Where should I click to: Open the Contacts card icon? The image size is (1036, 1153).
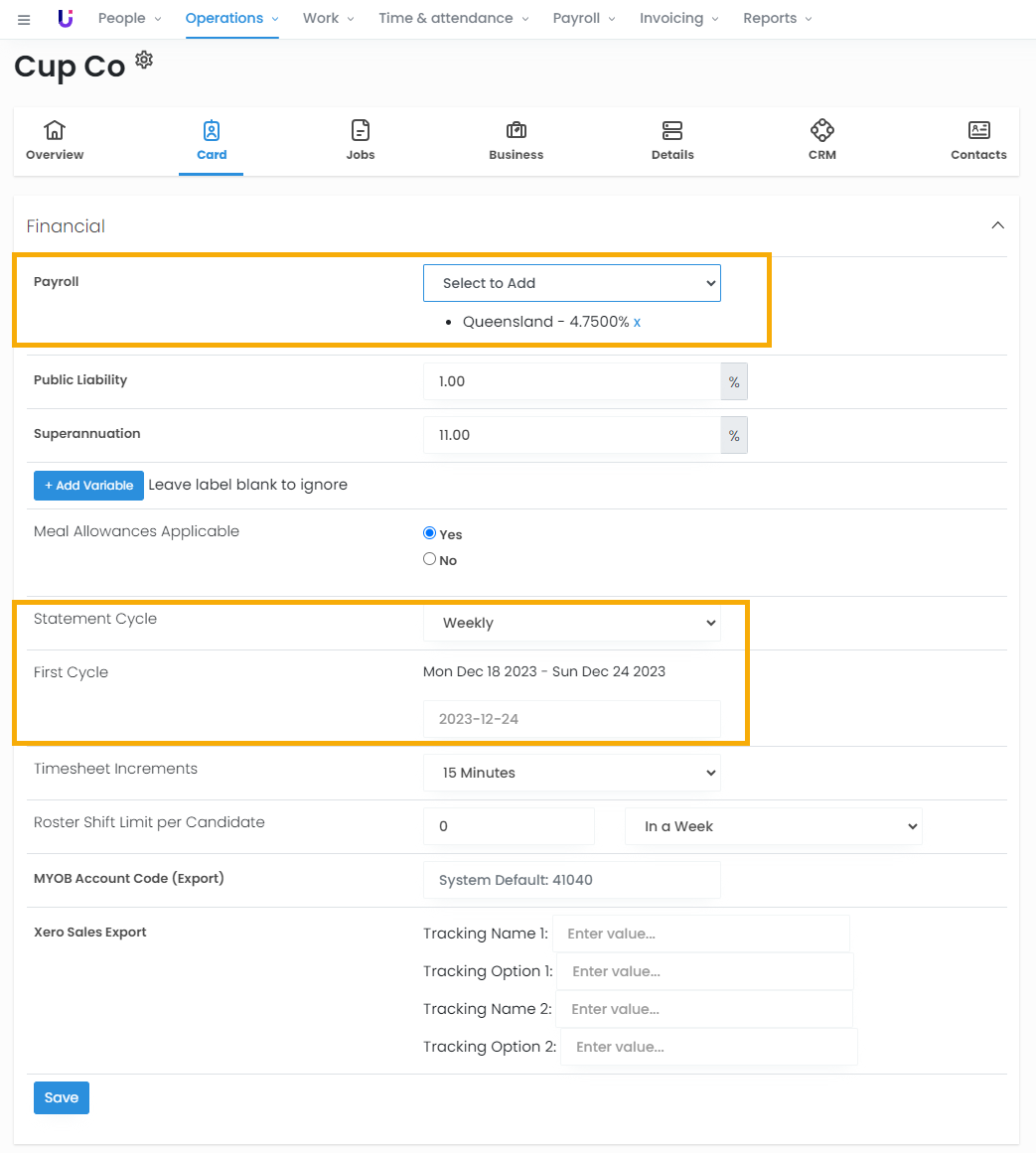pyautogui.click(x=978, y=130)
